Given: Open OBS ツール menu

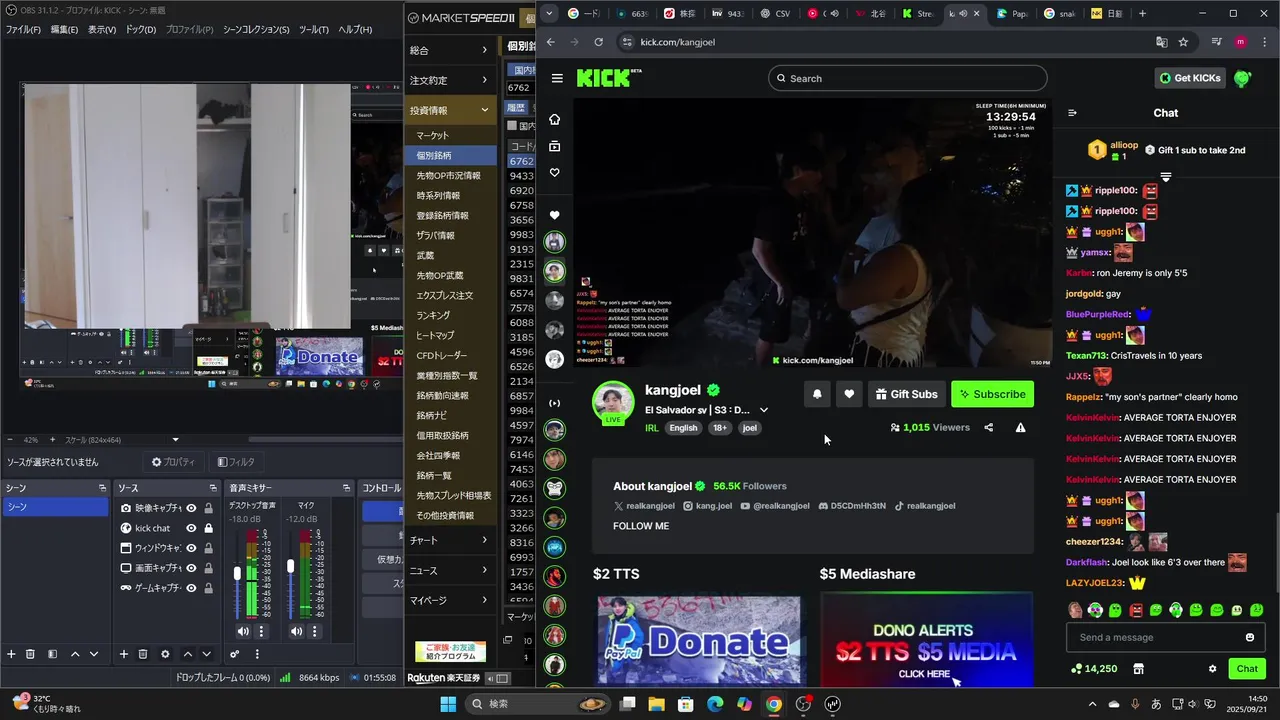Looking at the screenshot, I should coord(314,29).
